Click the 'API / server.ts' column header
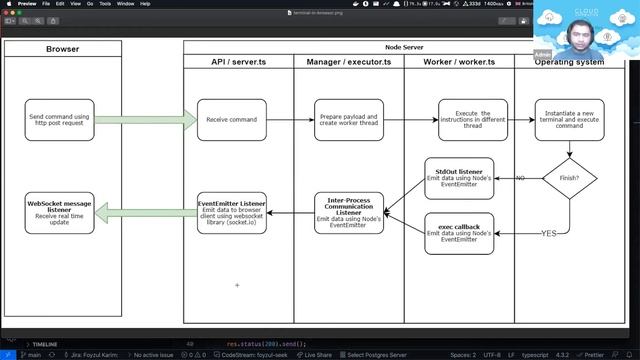This screenshot has width=640, height=360. point(239,62)
